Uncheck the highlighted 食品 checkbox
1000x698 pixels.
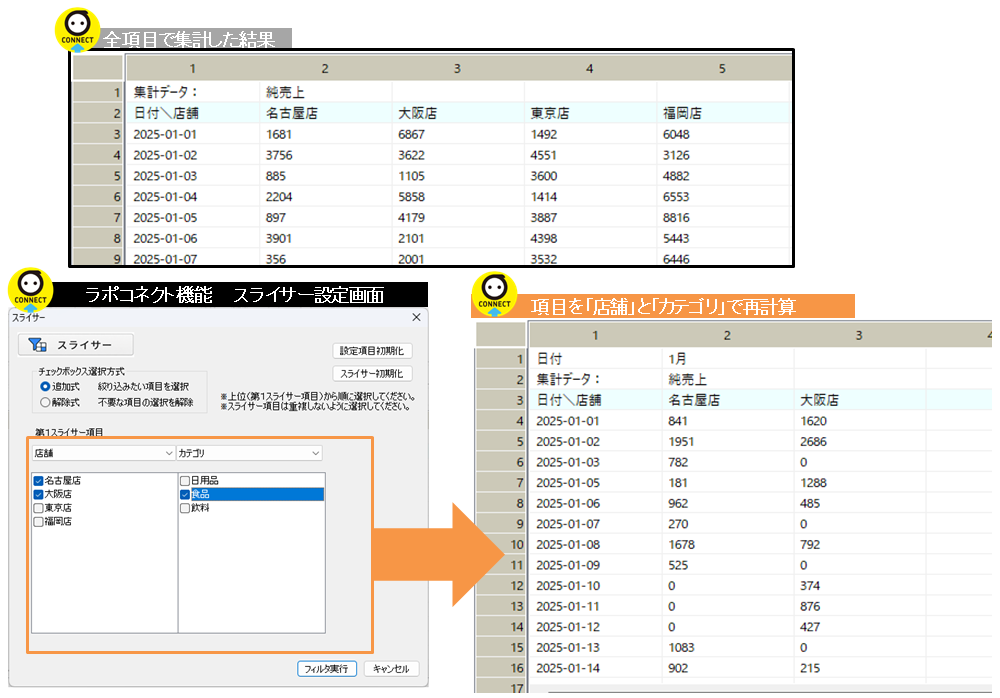coord(185,494)
